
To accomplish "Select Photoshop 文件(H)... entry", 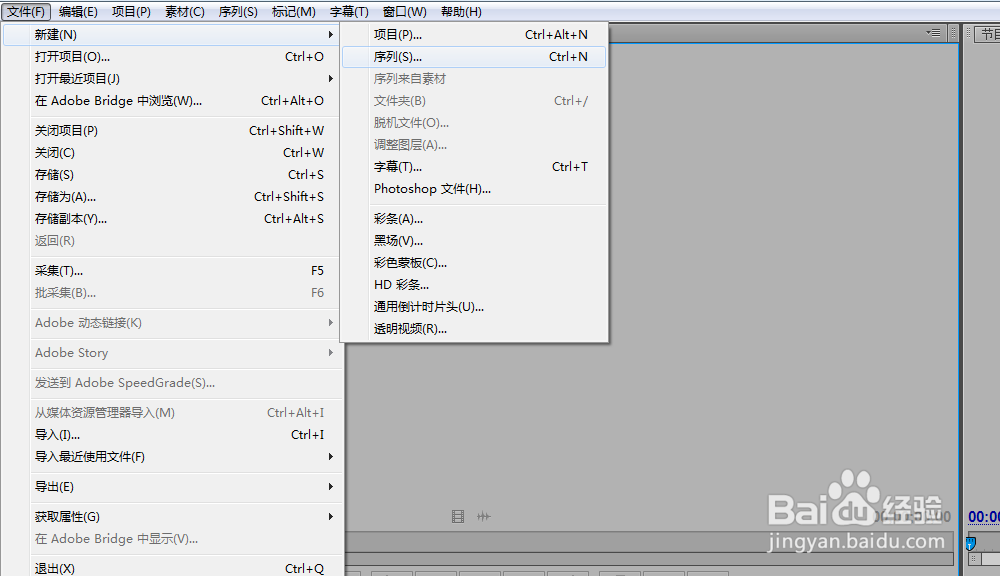I will coord(474,189).
